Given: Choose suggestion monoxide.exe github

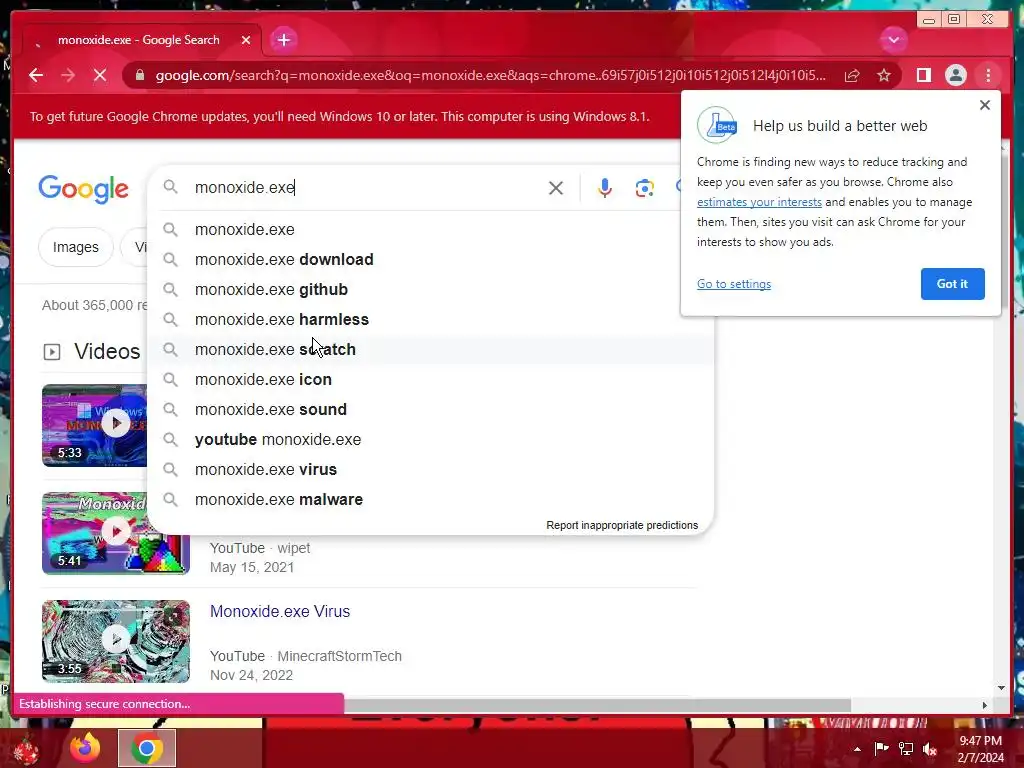Looking at the screenshot, I should (x=431, y=289).
